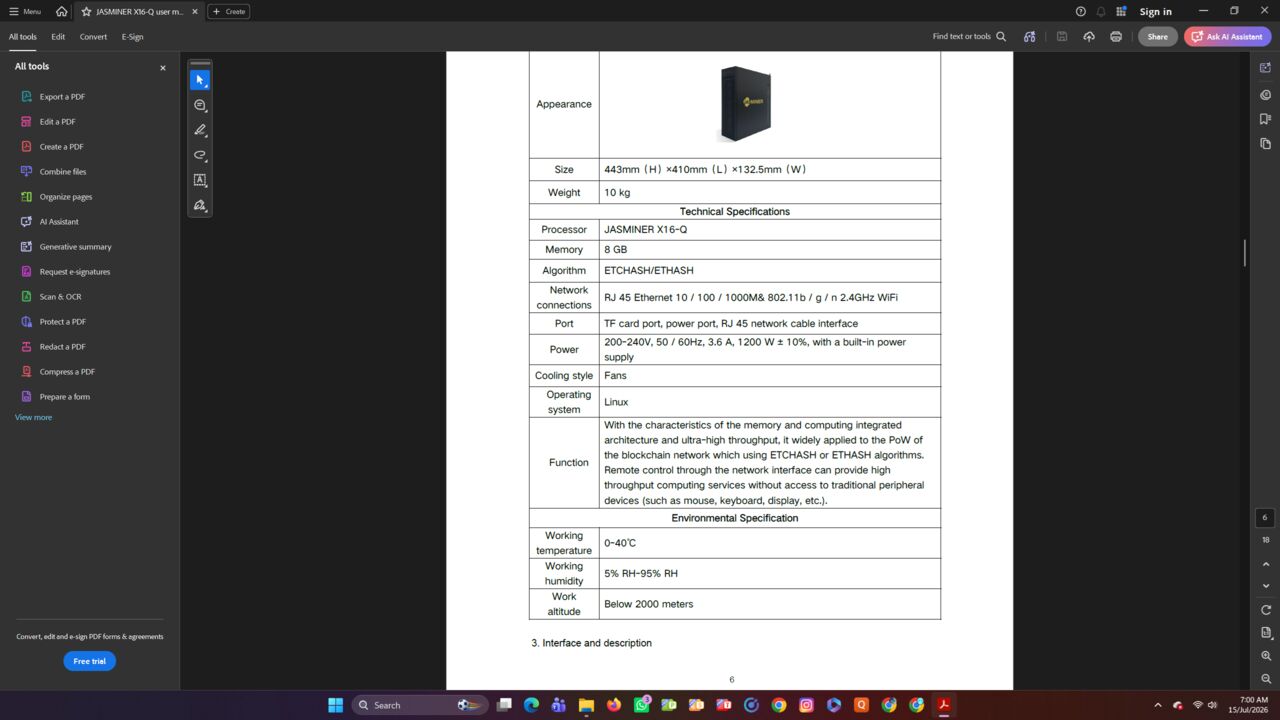1280x720 pixels.
Task: Select the Add text box tool
Action: [x=200, y=180]
